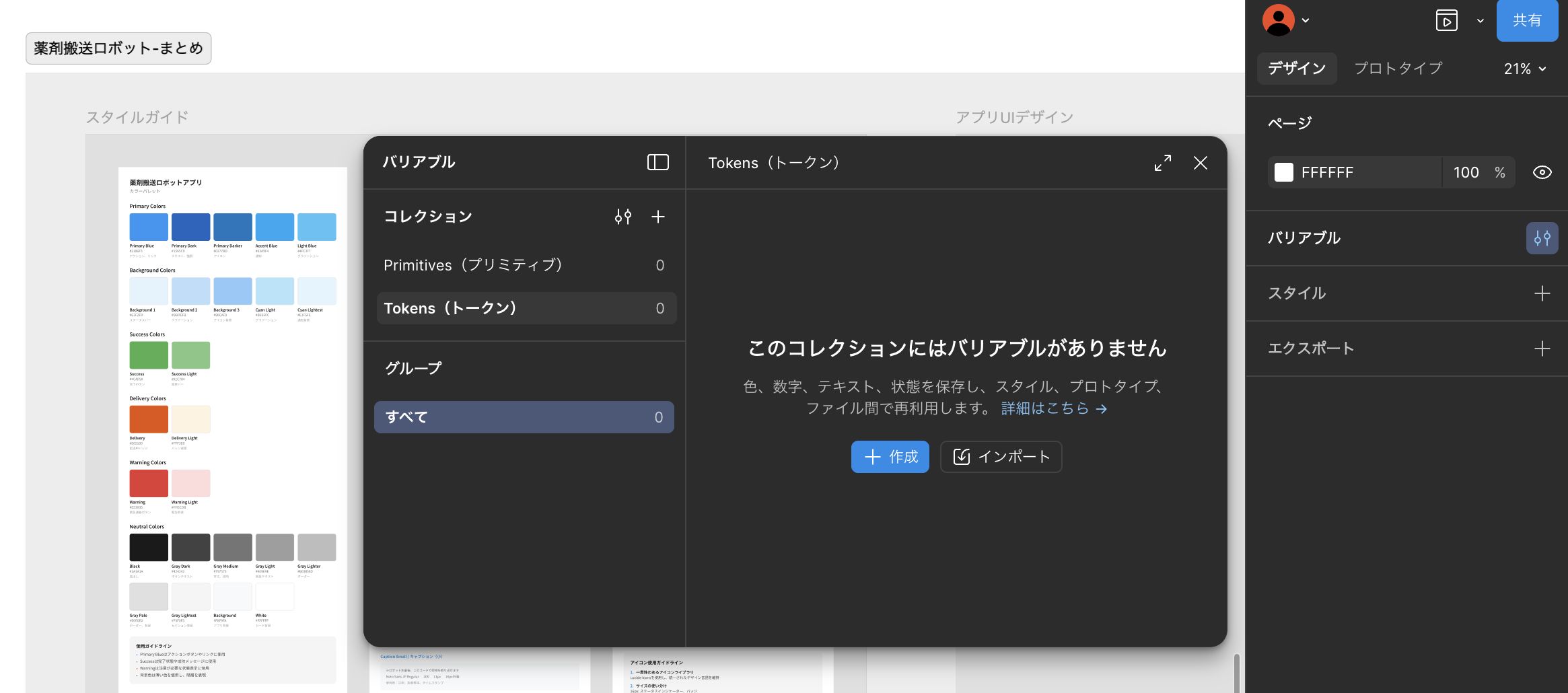The height and width of the screenshot is (693, 1568).
Task: Click the 共有 share button
Action: coord(1527,20)
